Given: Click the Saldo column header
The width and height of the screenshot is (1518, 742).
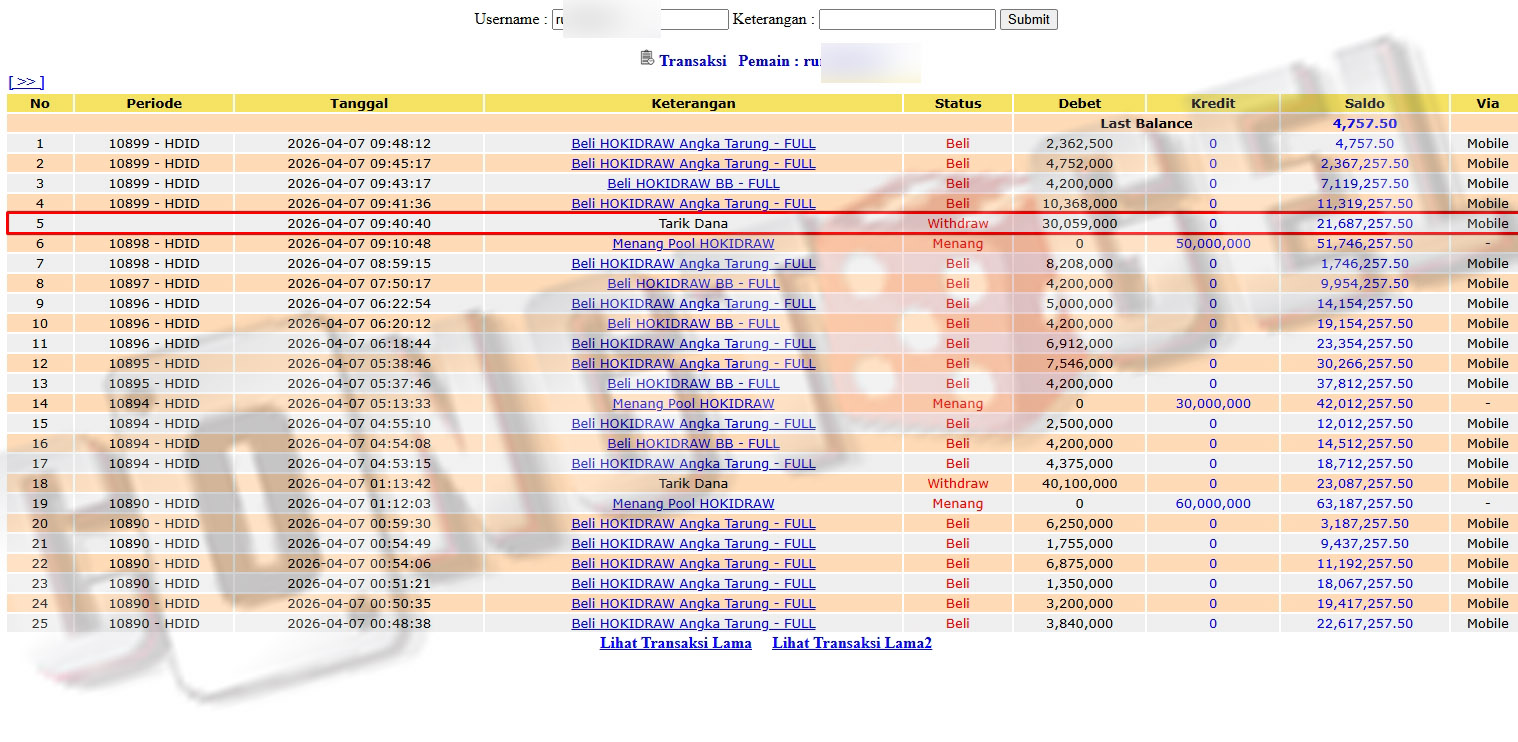Looking at the screenshot, I should point(1364,103).
